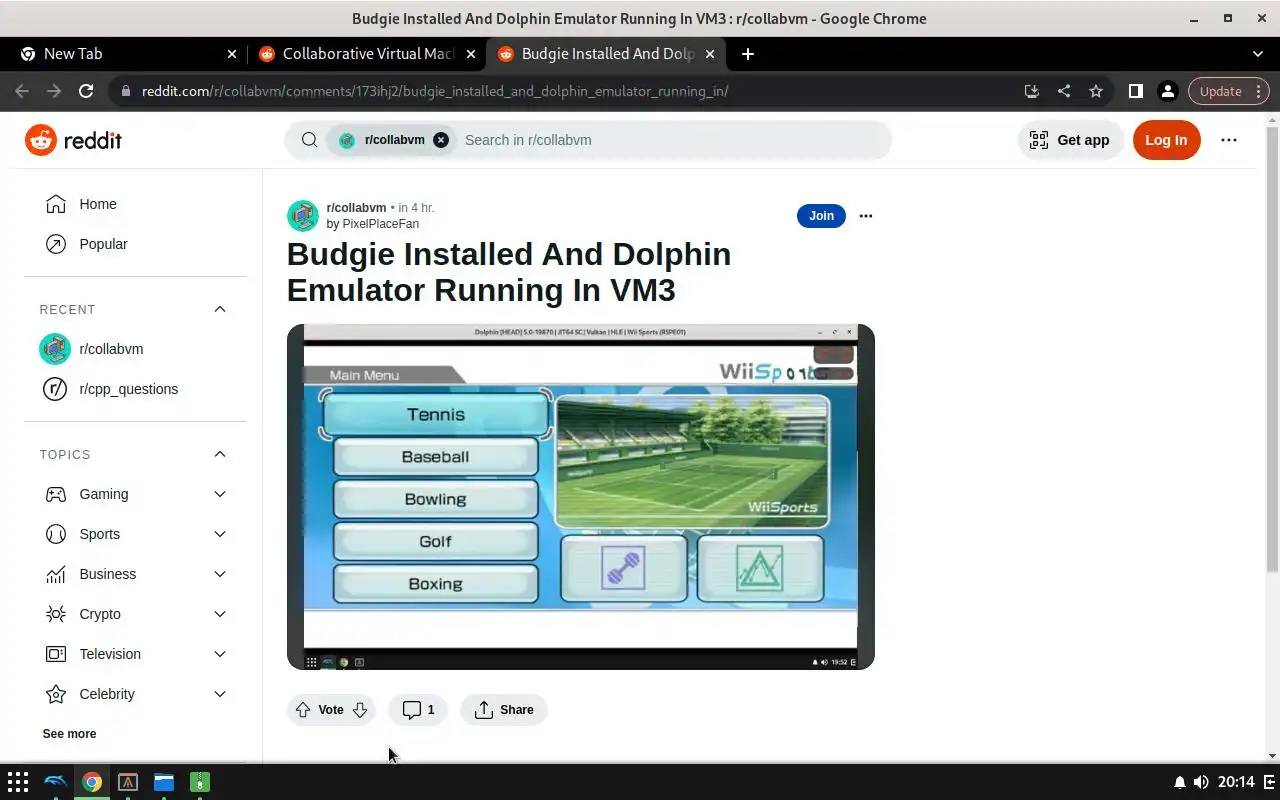Click the Search in r/collabvm field
Screen dimensions: 1280x800
coord(670,140)
